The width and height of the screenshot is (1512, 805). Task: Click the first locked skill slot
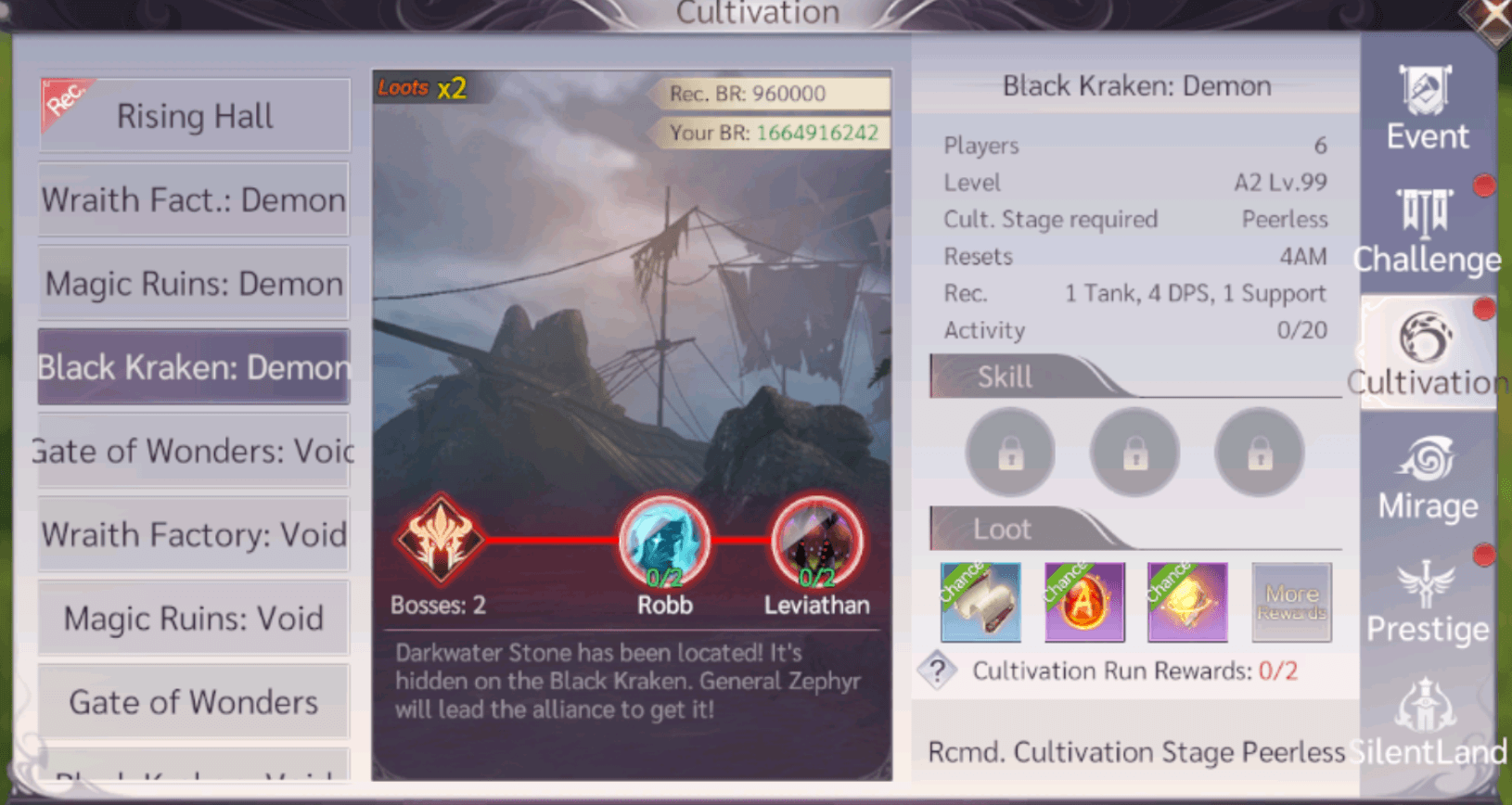[1010, 453]
